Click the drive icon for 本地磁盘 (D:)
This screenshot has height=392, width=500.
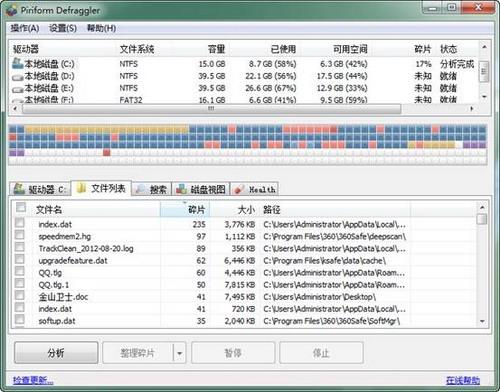(x=17, y=77)
